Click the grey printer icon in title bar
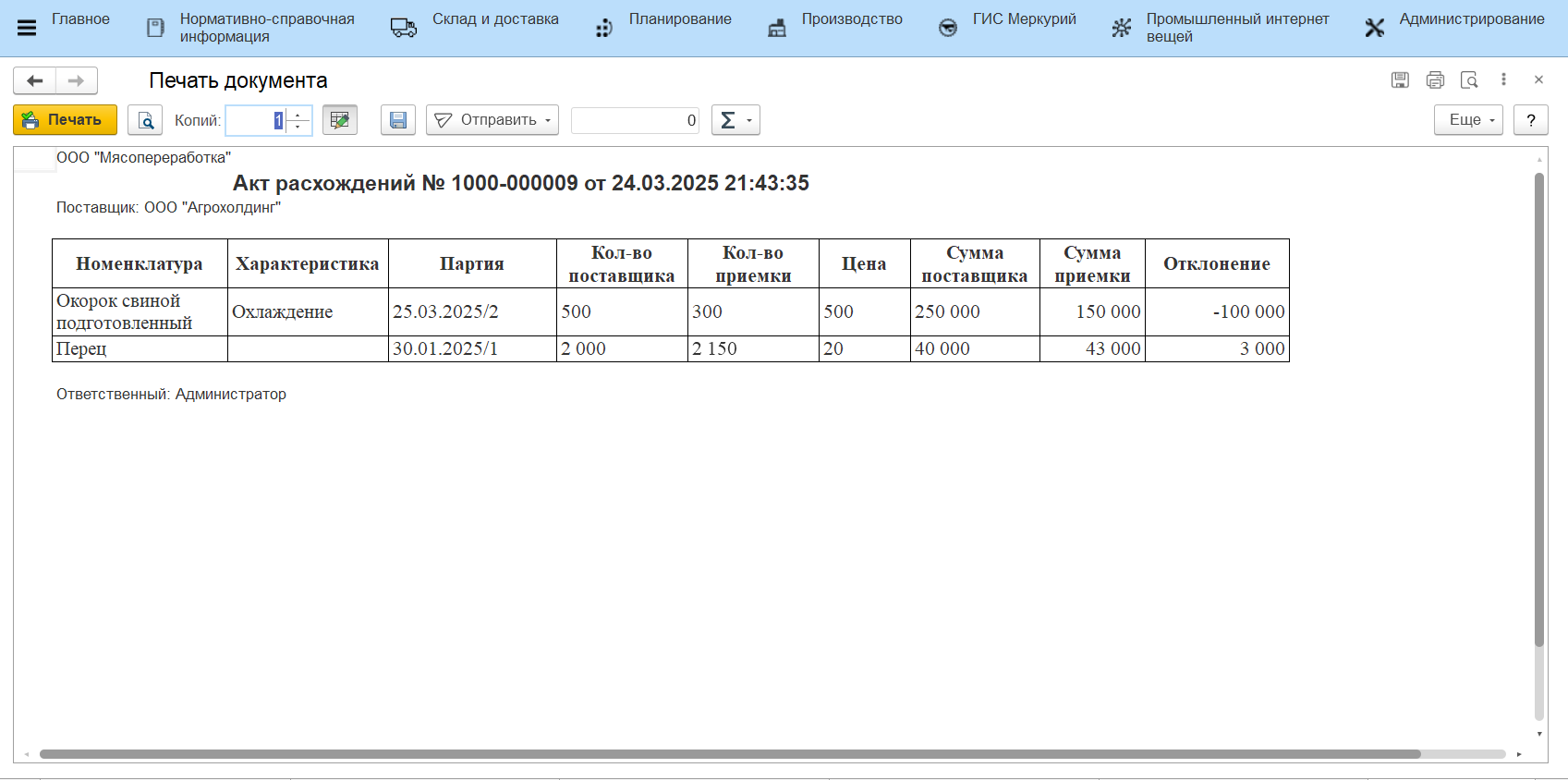This screenshot has height=780, width=1568. tap(1435, 80)
